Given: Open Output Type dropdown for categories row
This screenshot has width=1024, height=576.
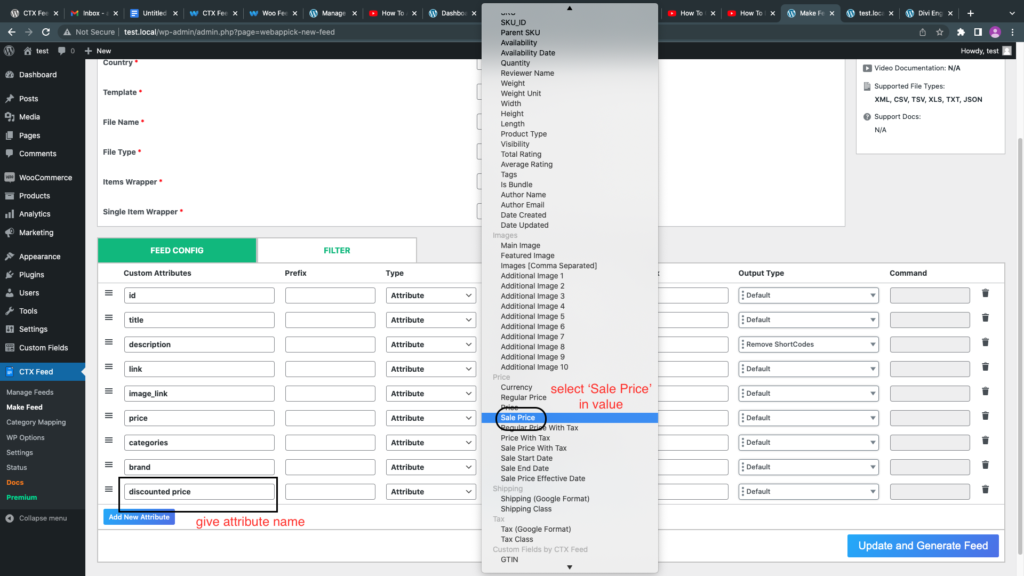Looking at the screenshot, I should coord(808,442).
